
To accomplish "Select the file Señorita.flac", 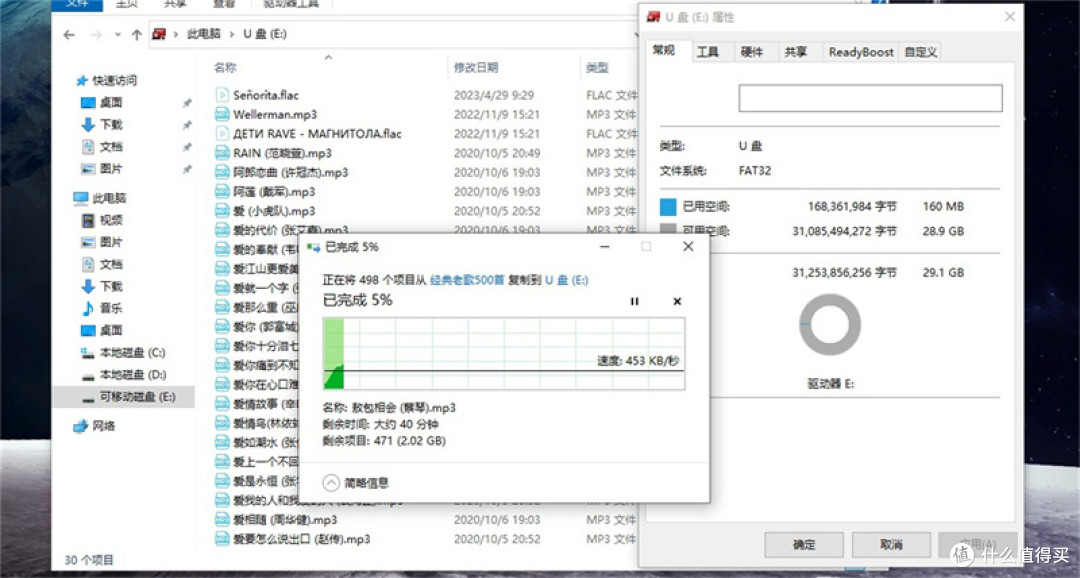I will [x=266, y=95].
